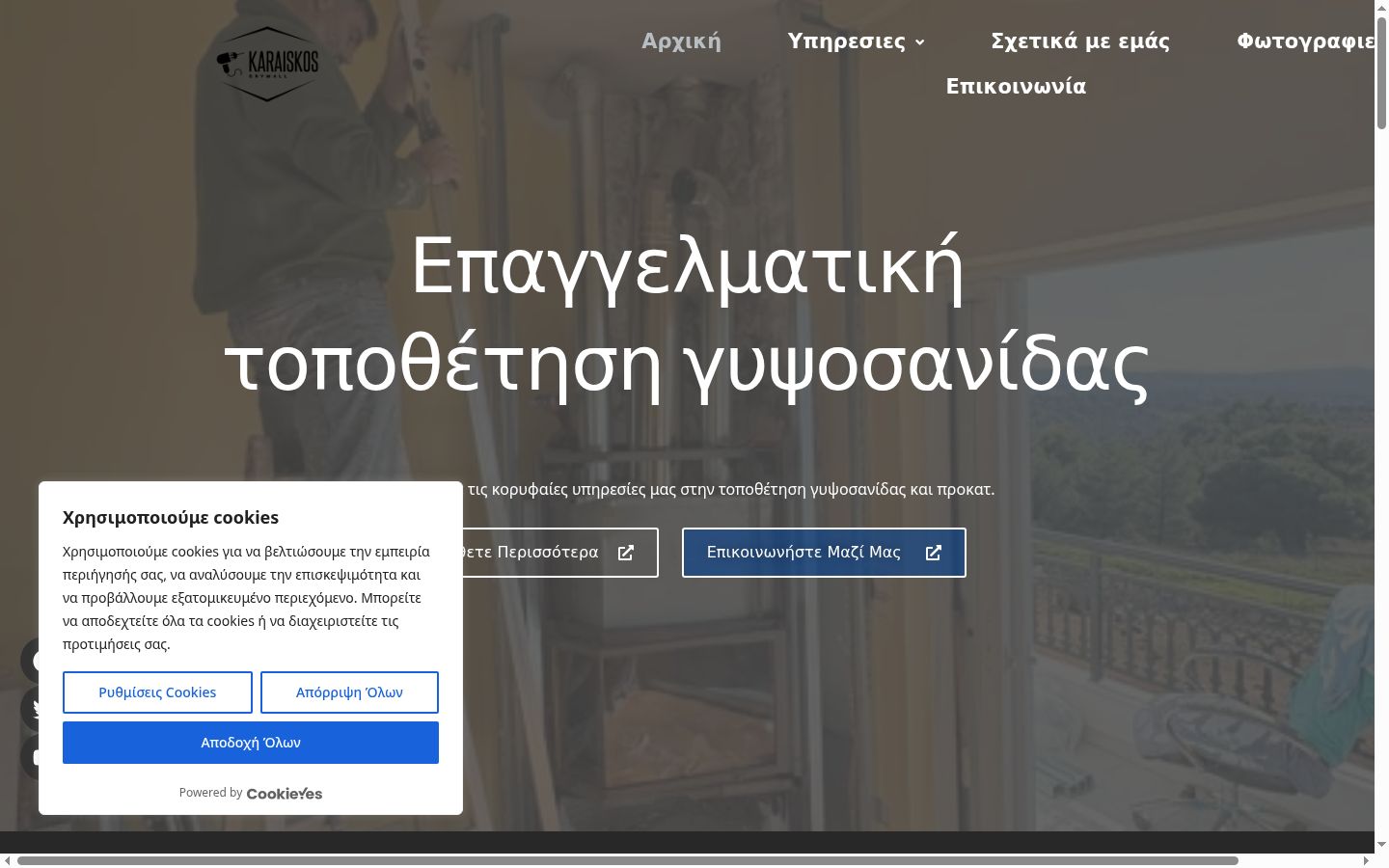The height and width of the screenshot is (868, 1389).
Task: Click the horizontal scrollbar thumb
Action: (x=627, y=860)
